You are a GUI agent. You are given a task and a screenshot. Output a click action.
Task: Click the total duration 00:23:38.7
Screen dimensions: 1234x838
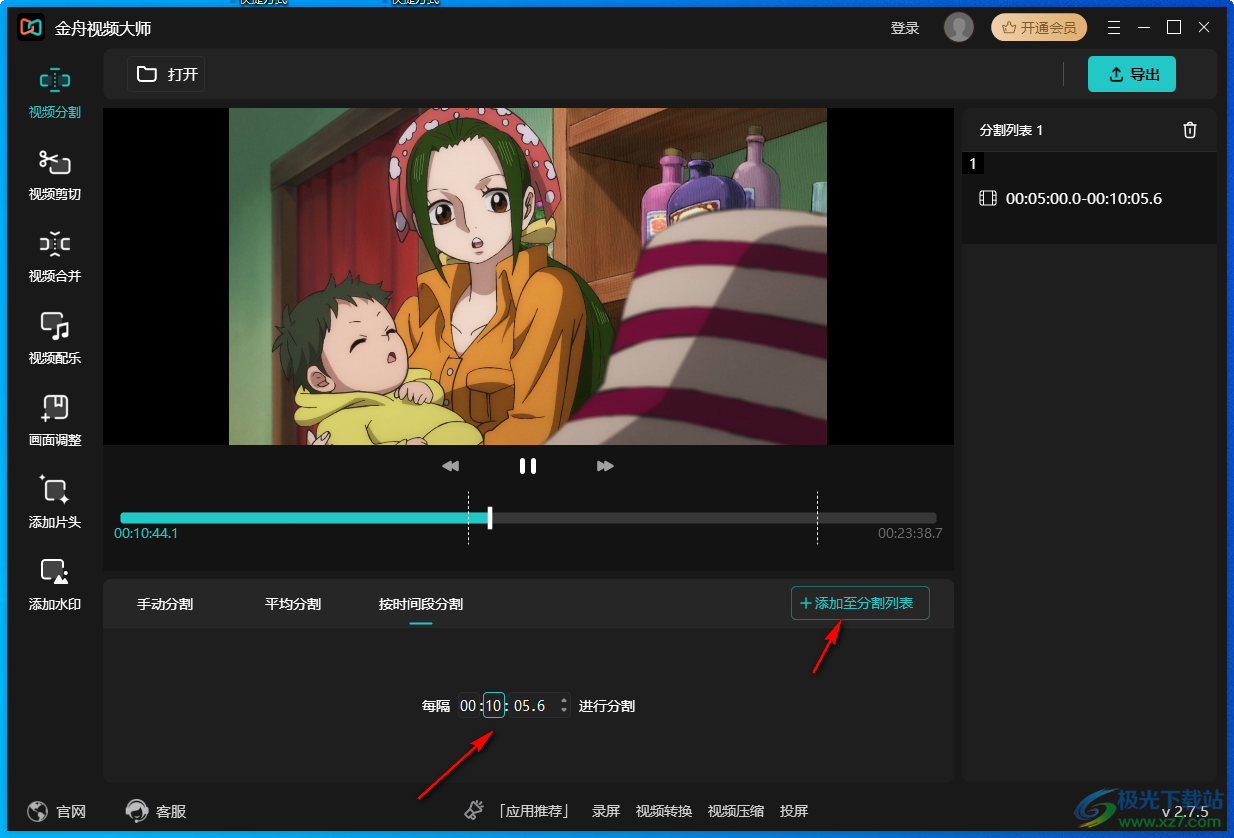pyautogui.click(x=910, y=533)
